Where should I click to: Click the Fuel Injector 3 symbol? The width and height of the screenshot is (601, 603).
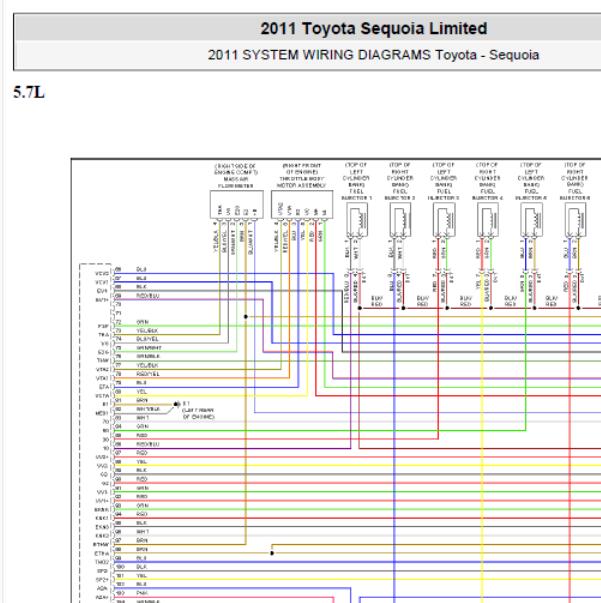coord(444,220)
